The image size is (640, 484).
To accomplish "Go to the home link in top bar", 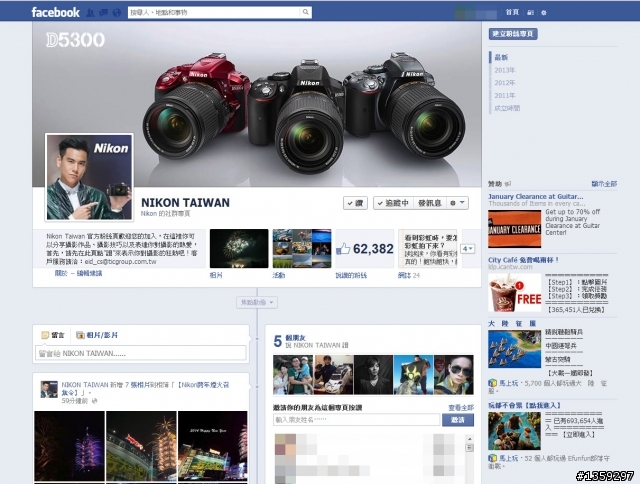I will (512, 12).
